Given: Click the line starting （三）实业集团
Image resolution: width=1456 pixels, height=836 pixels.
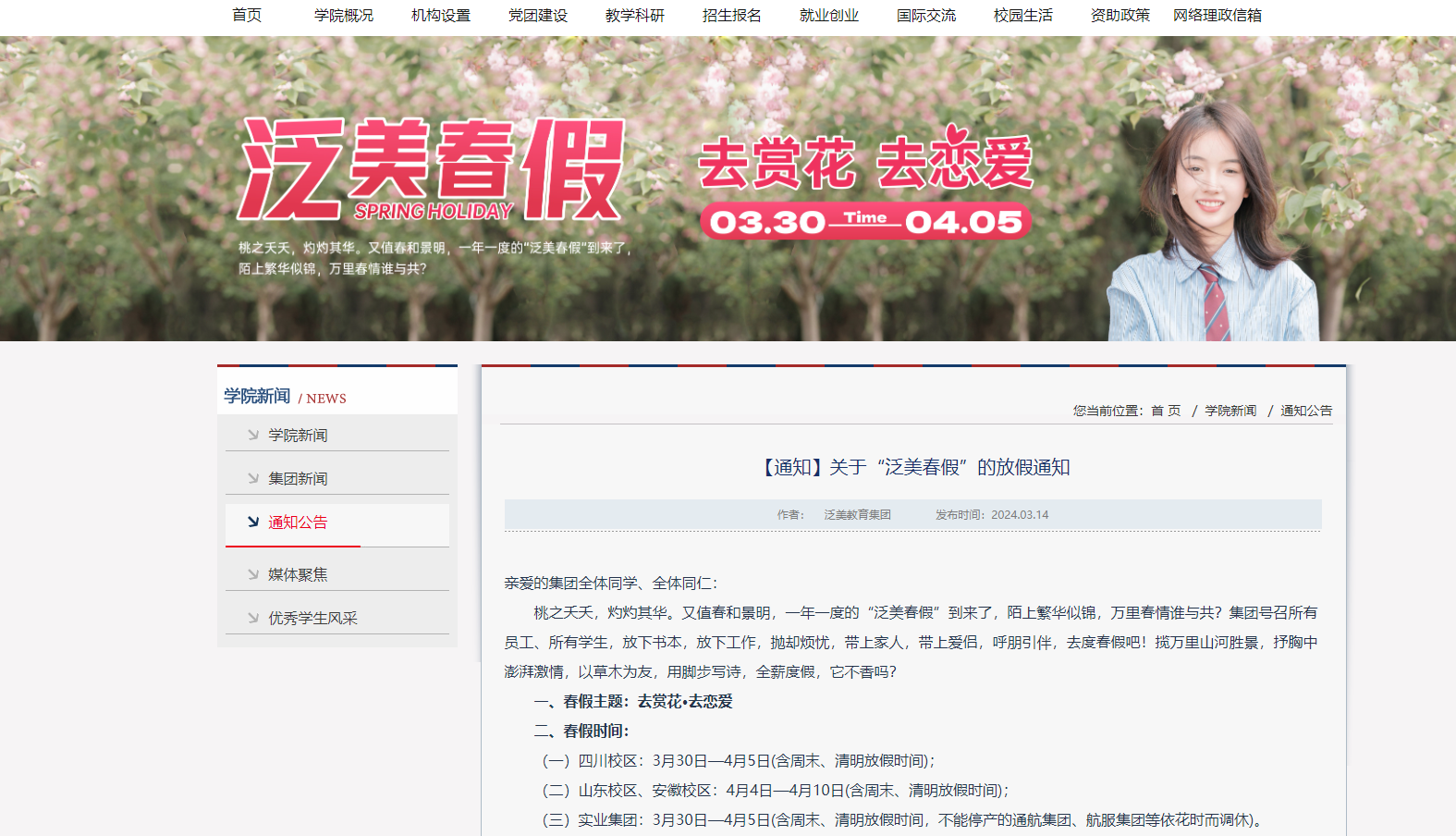Looking at the screenshot, I should [902, 819].
